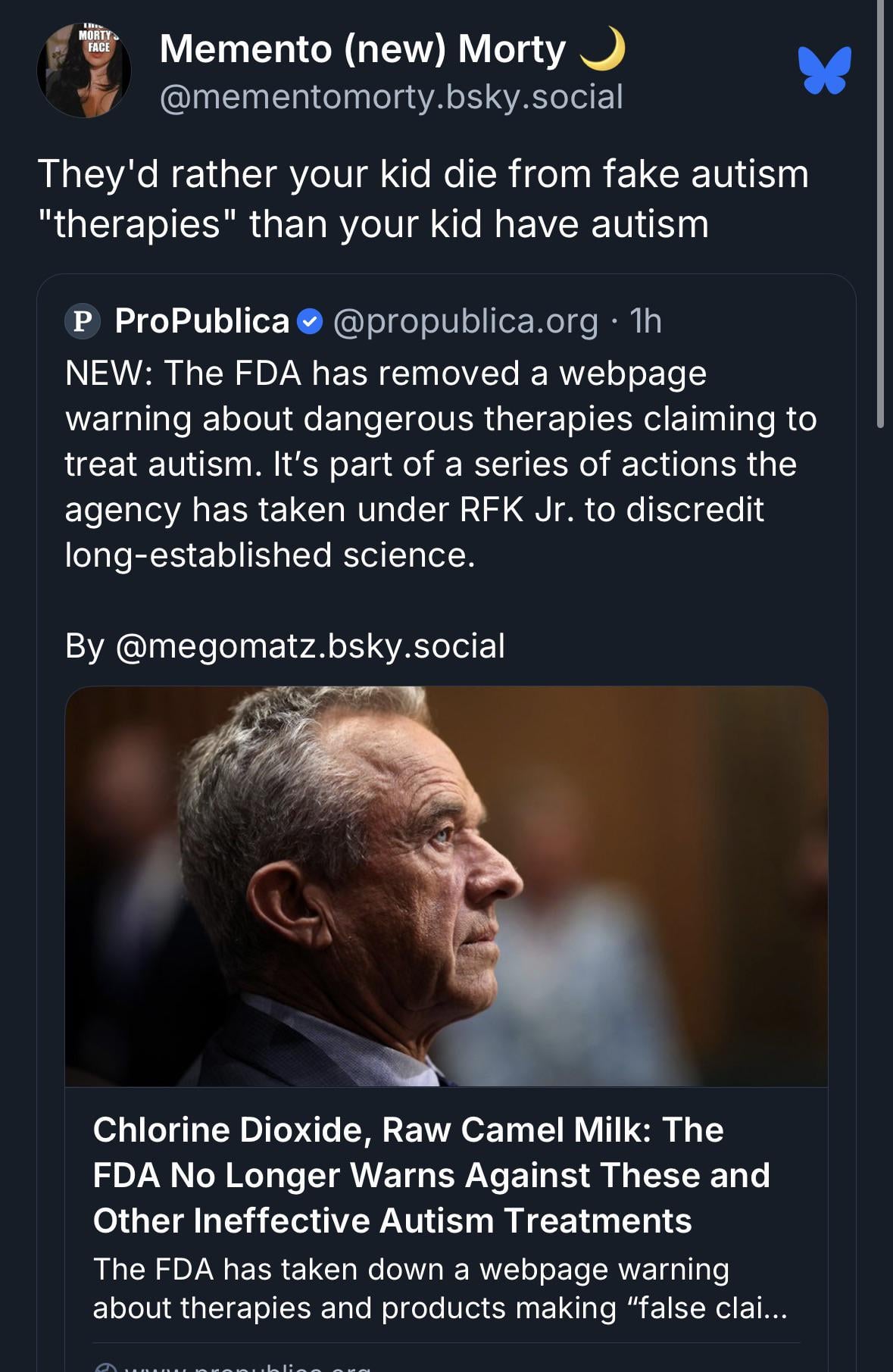Image resolution: width=893 pixels, height=1372 pixels.
Task: Click the @propublica.org handle
Action: click(465, 321)
